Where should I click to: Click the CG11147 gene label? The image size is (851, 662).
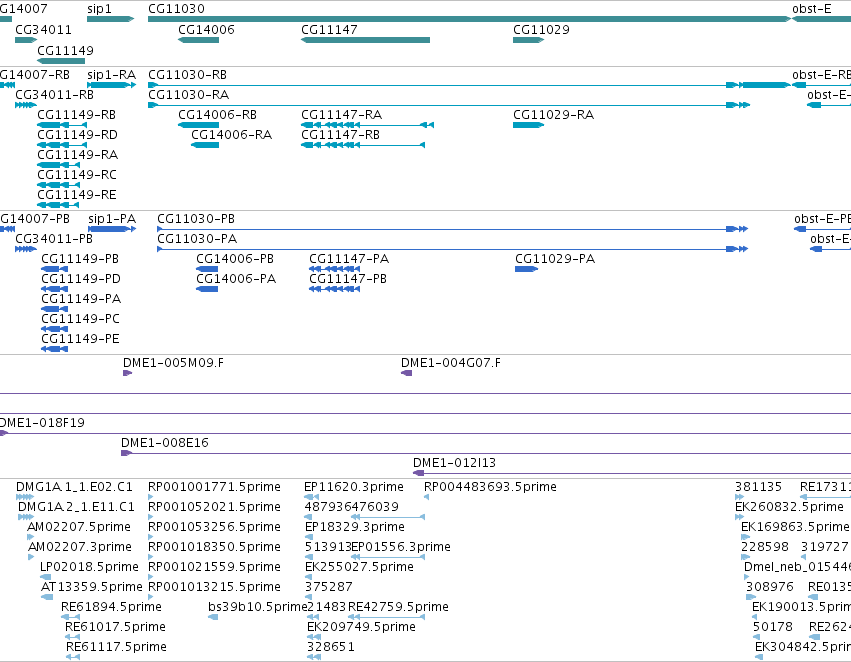click(x=329, y=29)
